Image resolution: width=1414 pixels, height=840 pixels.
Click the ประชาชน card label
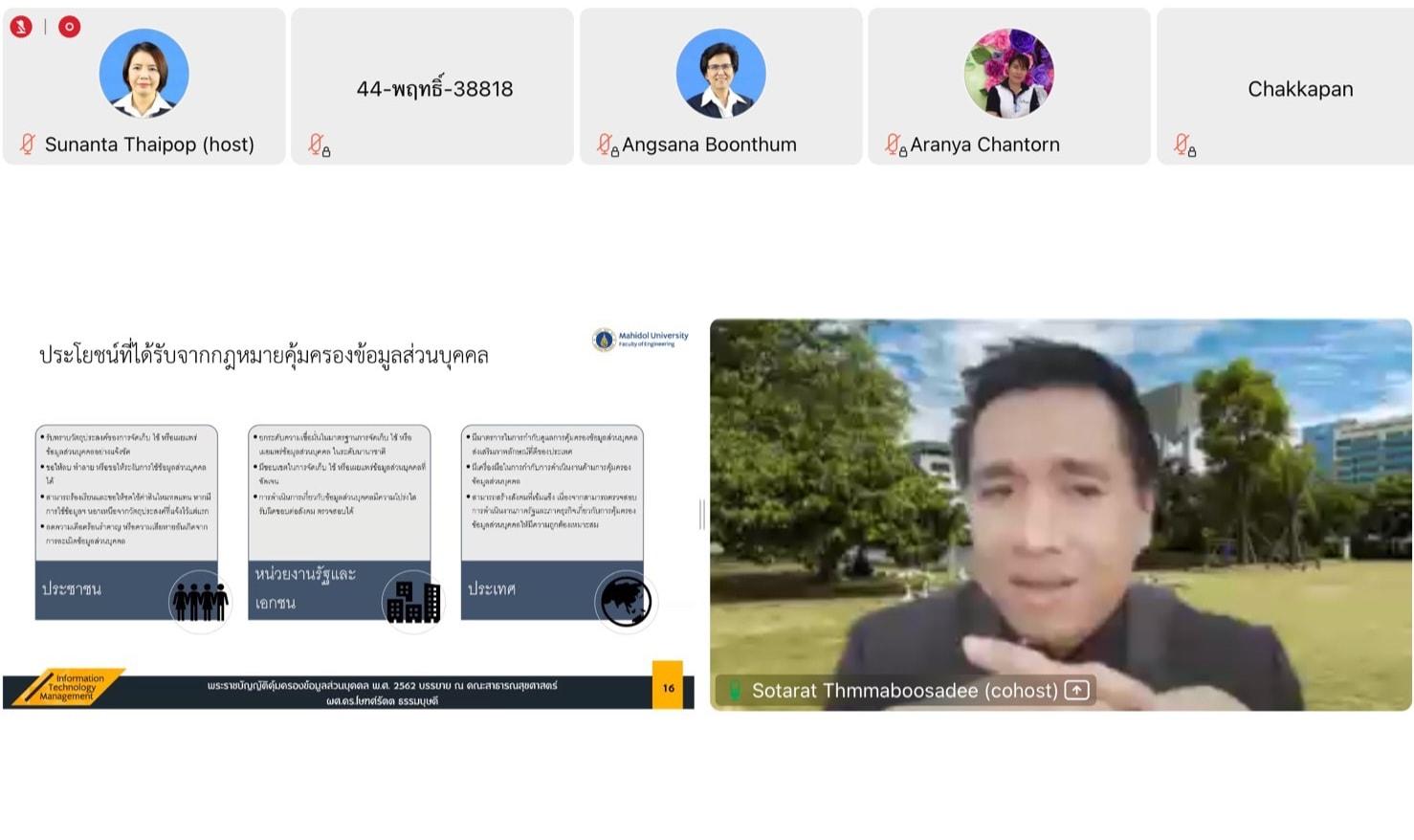tap(72, 588)
